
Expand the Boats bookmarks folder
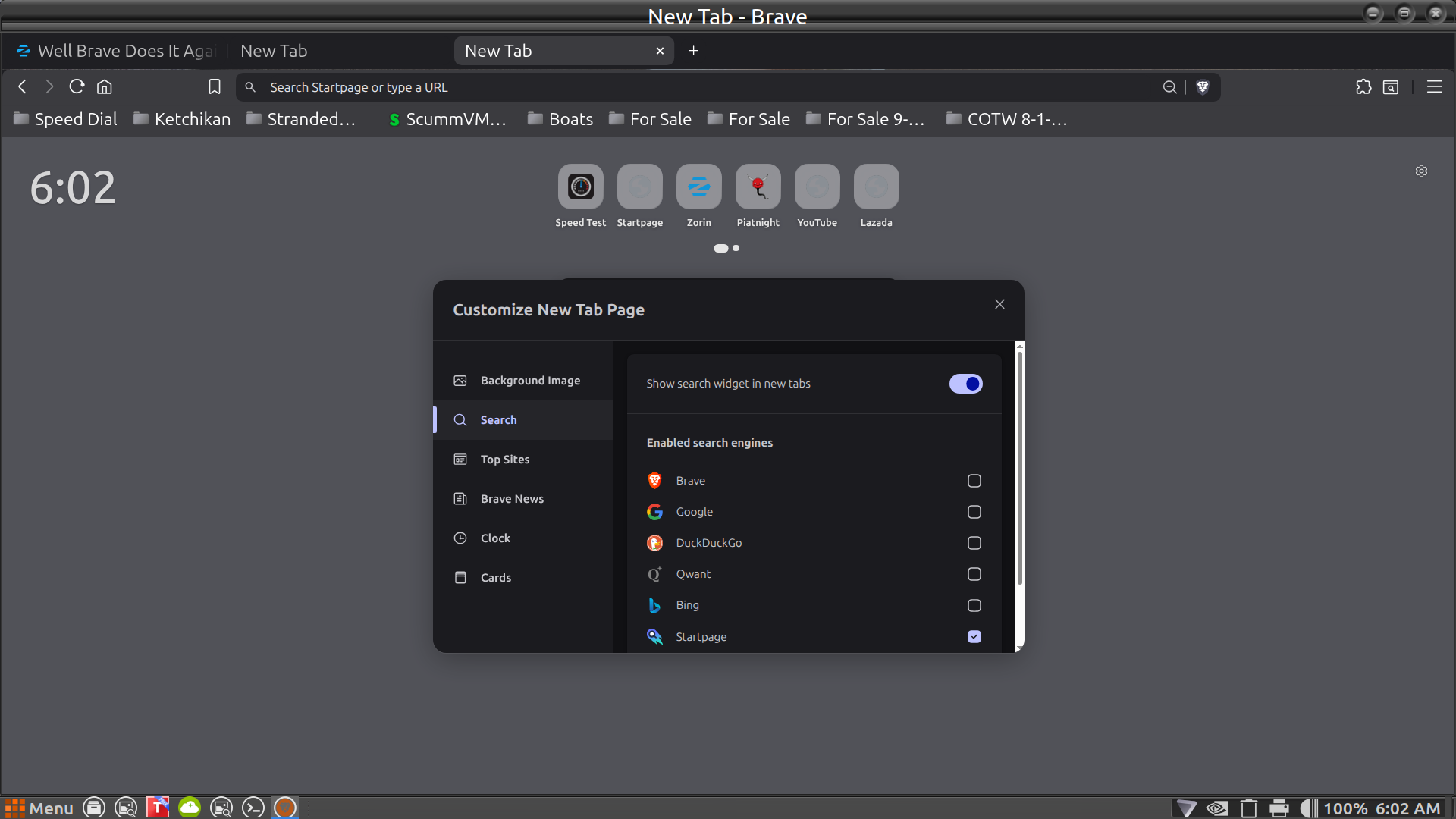[560, 119]
